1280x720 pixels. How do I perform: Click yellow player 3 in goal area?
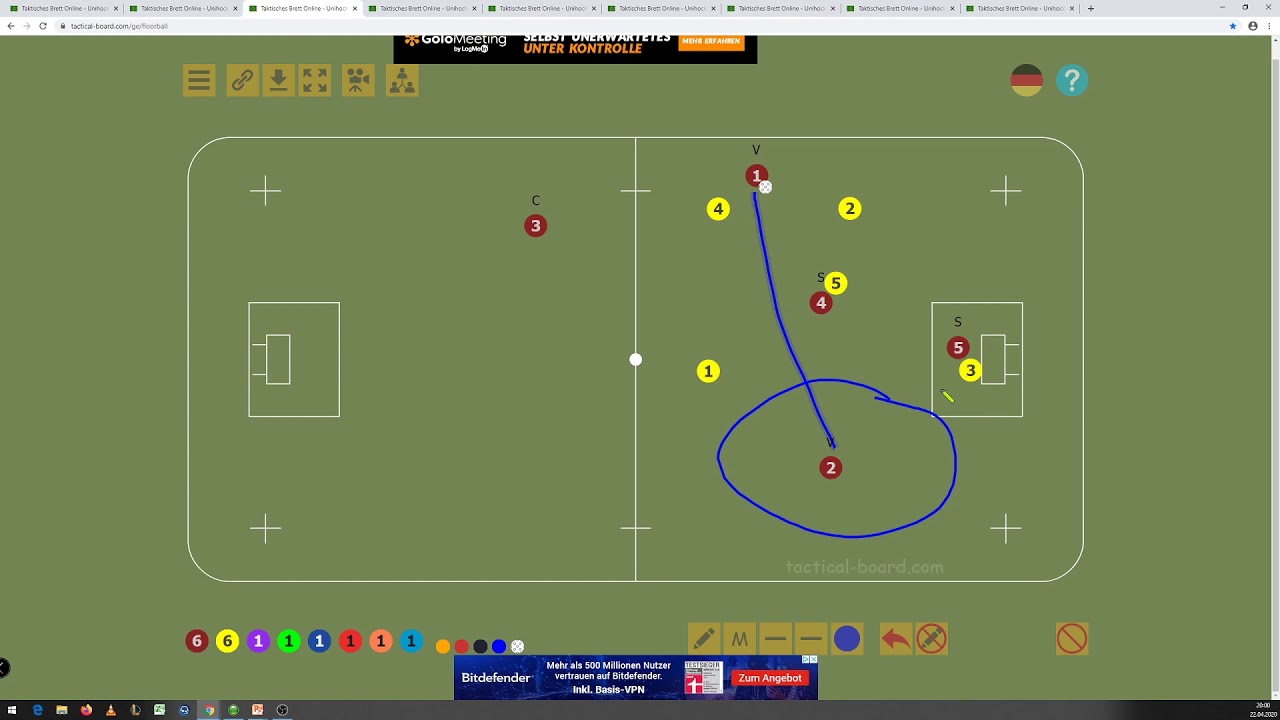(x=970, y=371)
